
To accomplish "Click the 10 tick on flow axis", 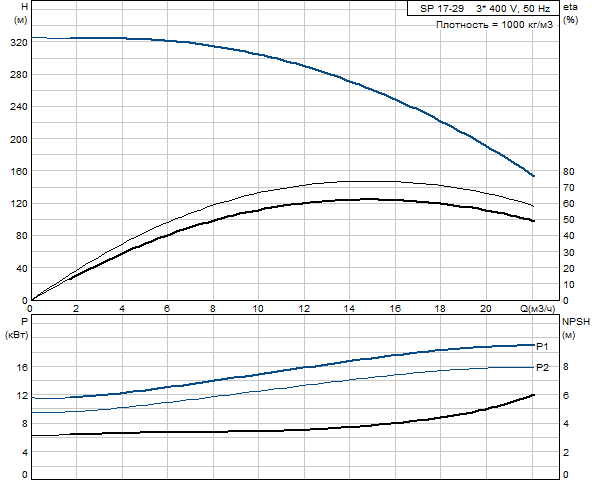I will click(258, 309).
